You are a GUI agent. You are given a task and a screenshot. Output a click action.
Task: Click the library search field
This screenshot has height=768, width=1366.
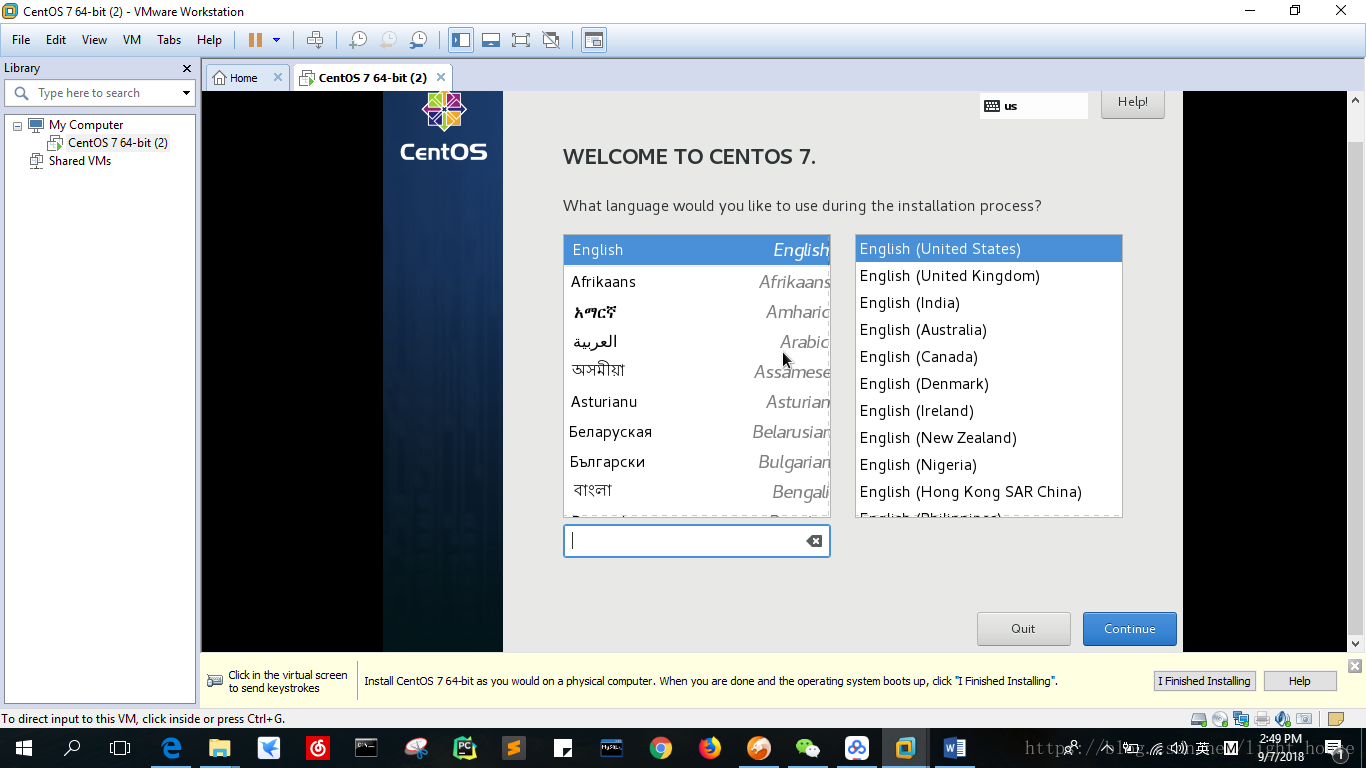pyautogui.click(x=100, y=93)
